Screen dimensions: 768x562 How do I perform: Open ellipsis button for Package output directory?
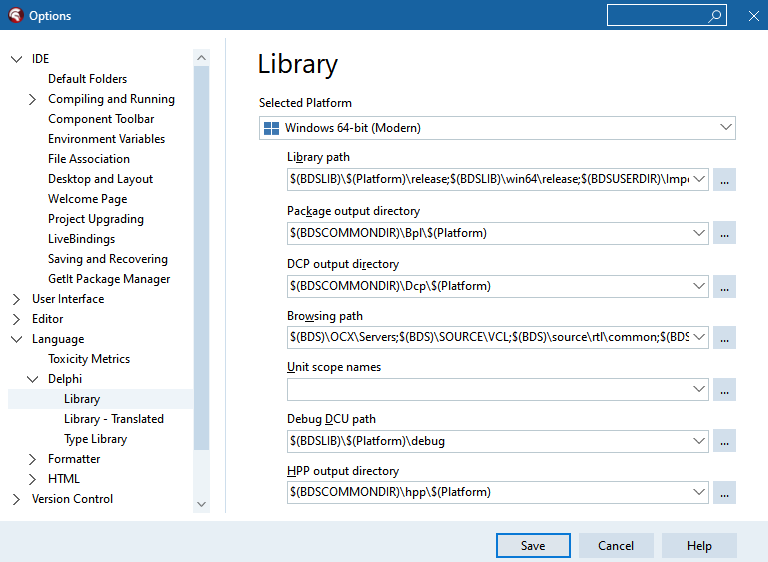pyautogui.click(x=724, y=233)
